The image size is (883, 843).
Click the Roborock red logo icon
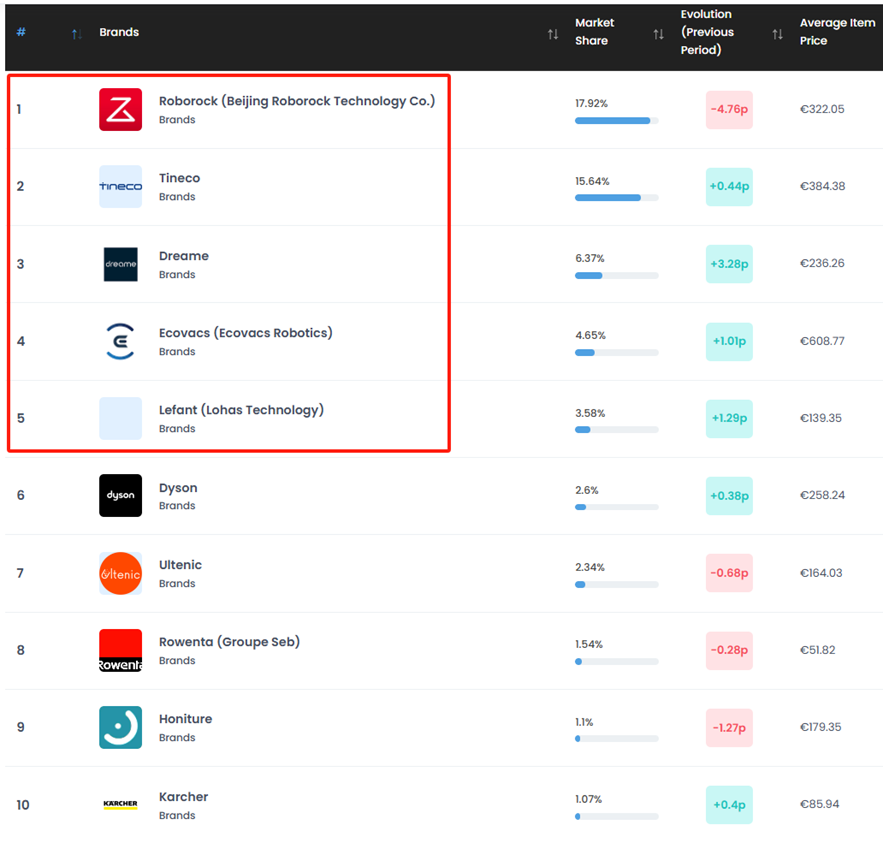(x=120, y=109)
